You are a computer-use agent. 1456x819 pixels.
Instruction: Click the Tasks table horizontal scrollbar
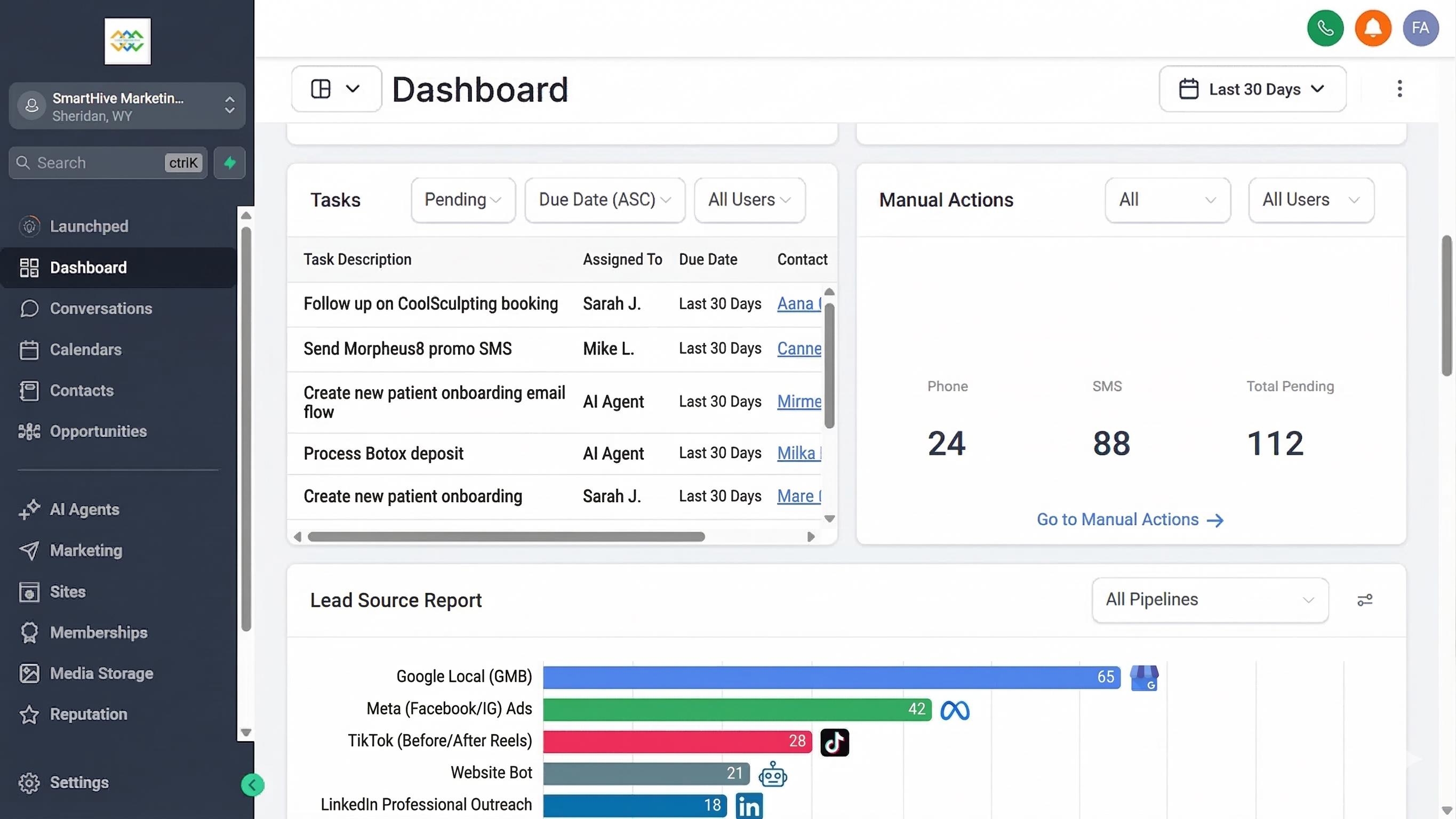[506, 536]
